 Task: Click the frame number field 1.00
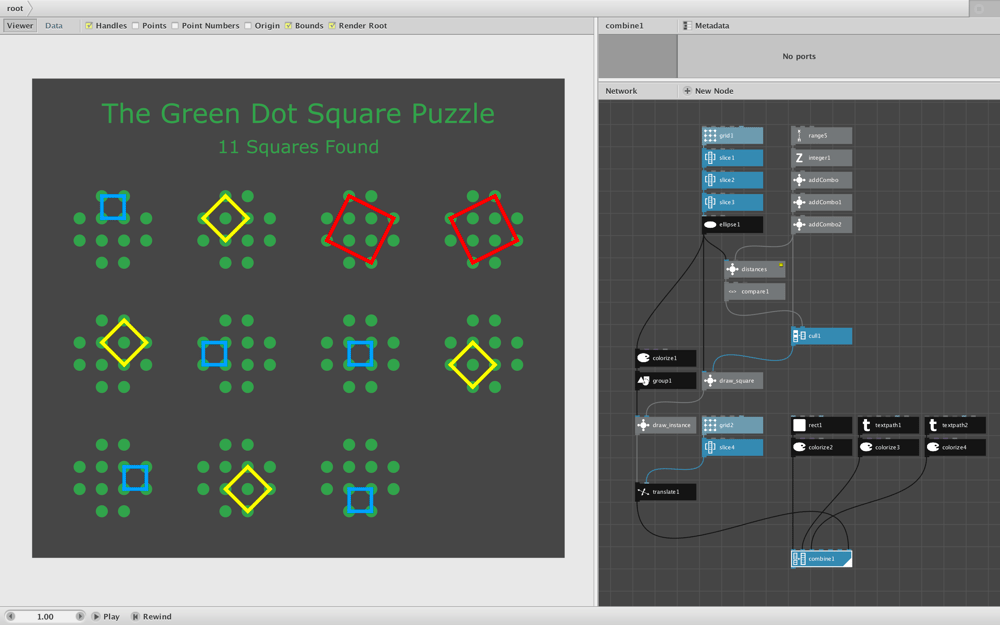pos(45,616)
